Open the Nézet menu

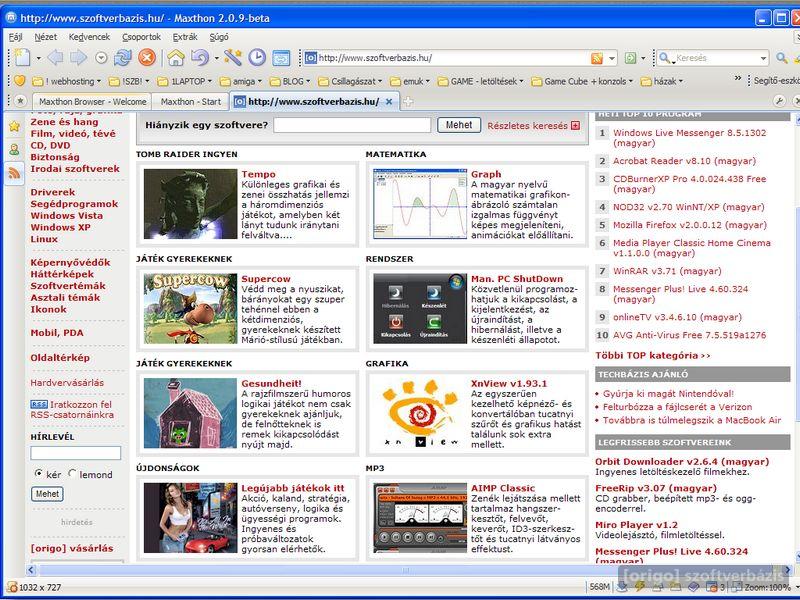click(46, 37)
